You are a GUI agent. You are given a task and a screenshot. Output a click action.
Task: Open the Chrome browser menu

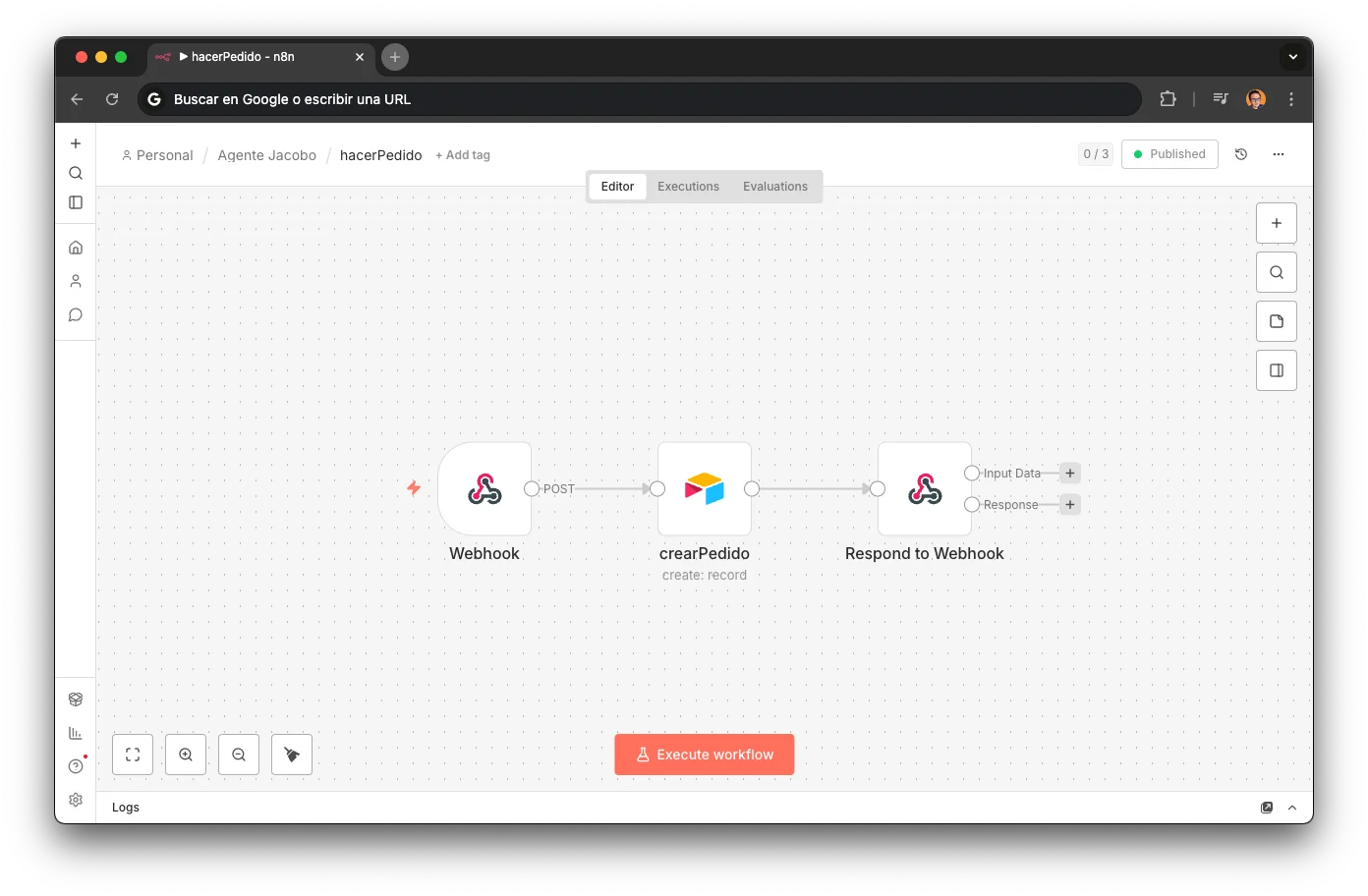1290,98
